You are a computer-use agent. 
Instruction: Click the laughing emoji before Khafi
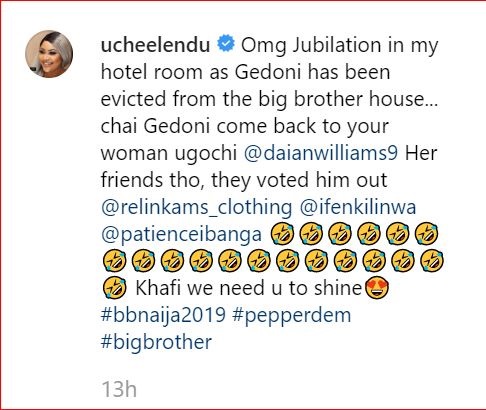[x=115, y=288]
